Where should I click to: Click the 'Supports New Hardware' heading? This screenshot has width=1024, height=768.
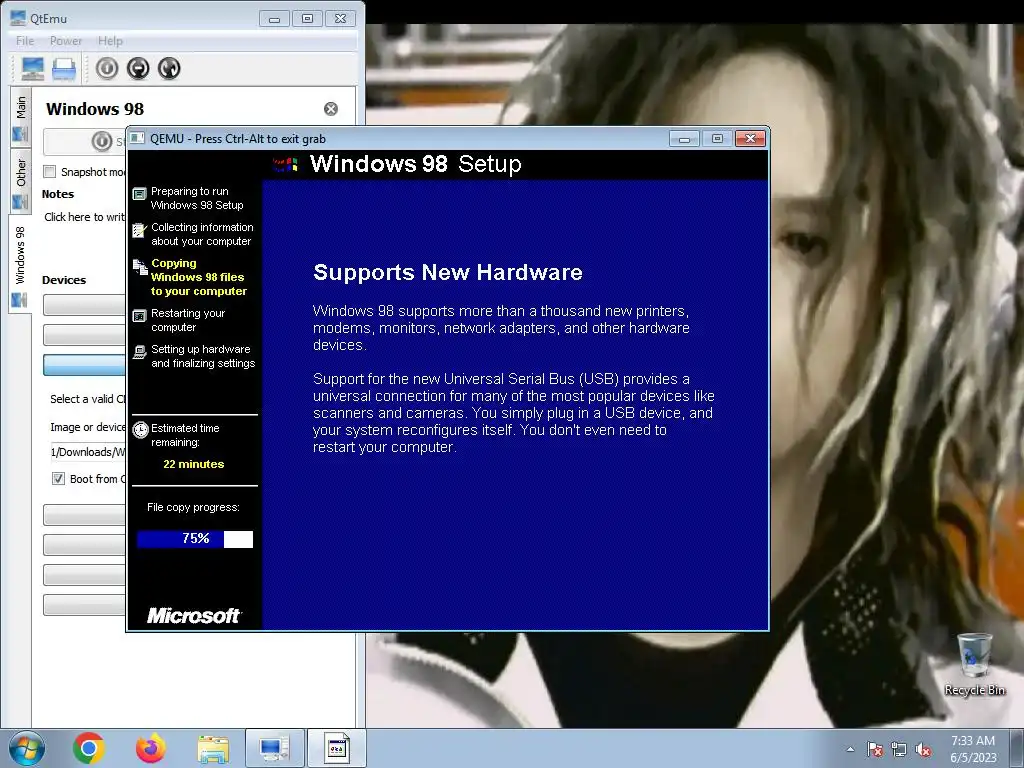(447, 272)
